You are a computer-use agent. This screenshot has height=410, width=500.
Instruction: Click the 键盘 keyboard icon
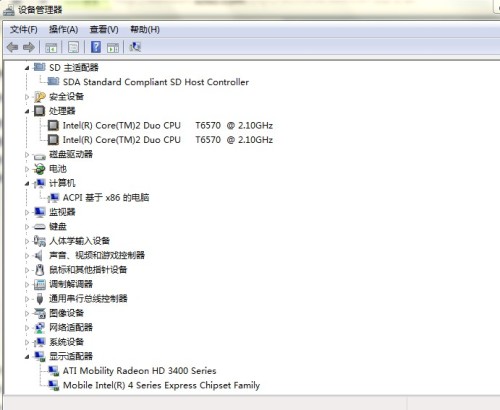40,227
